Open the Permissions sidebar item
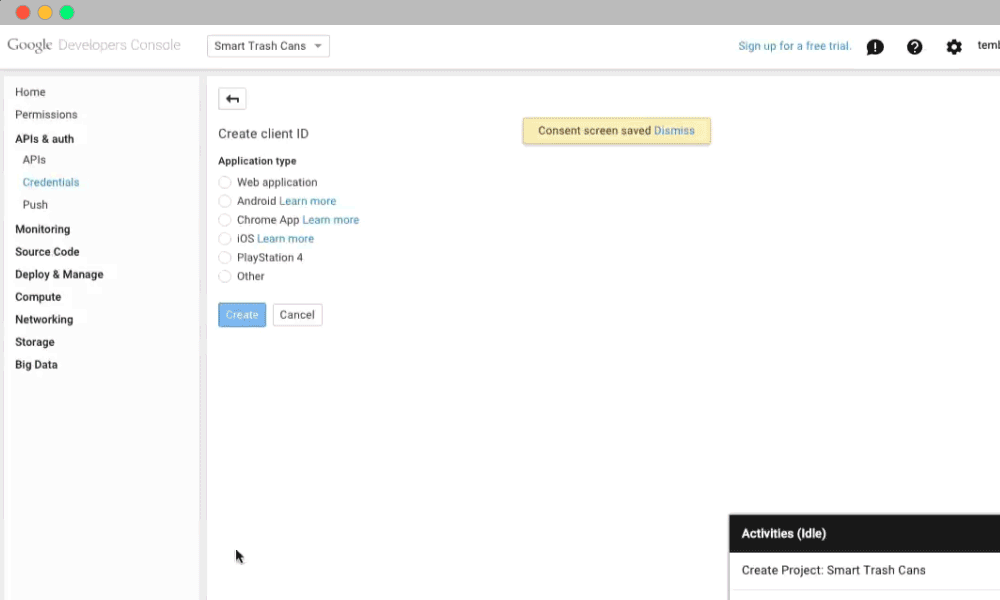 coord(46,115)
